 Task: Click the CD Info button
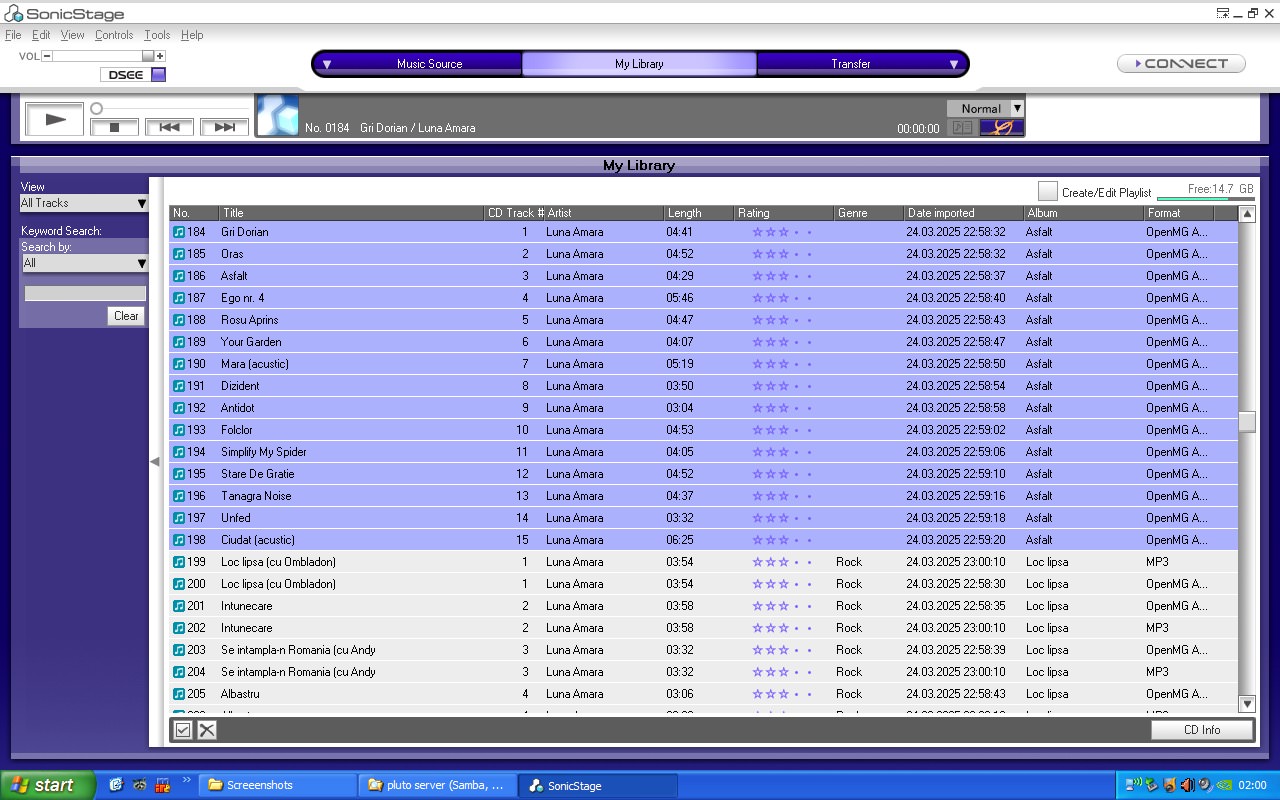click(x=1202, y=730)
